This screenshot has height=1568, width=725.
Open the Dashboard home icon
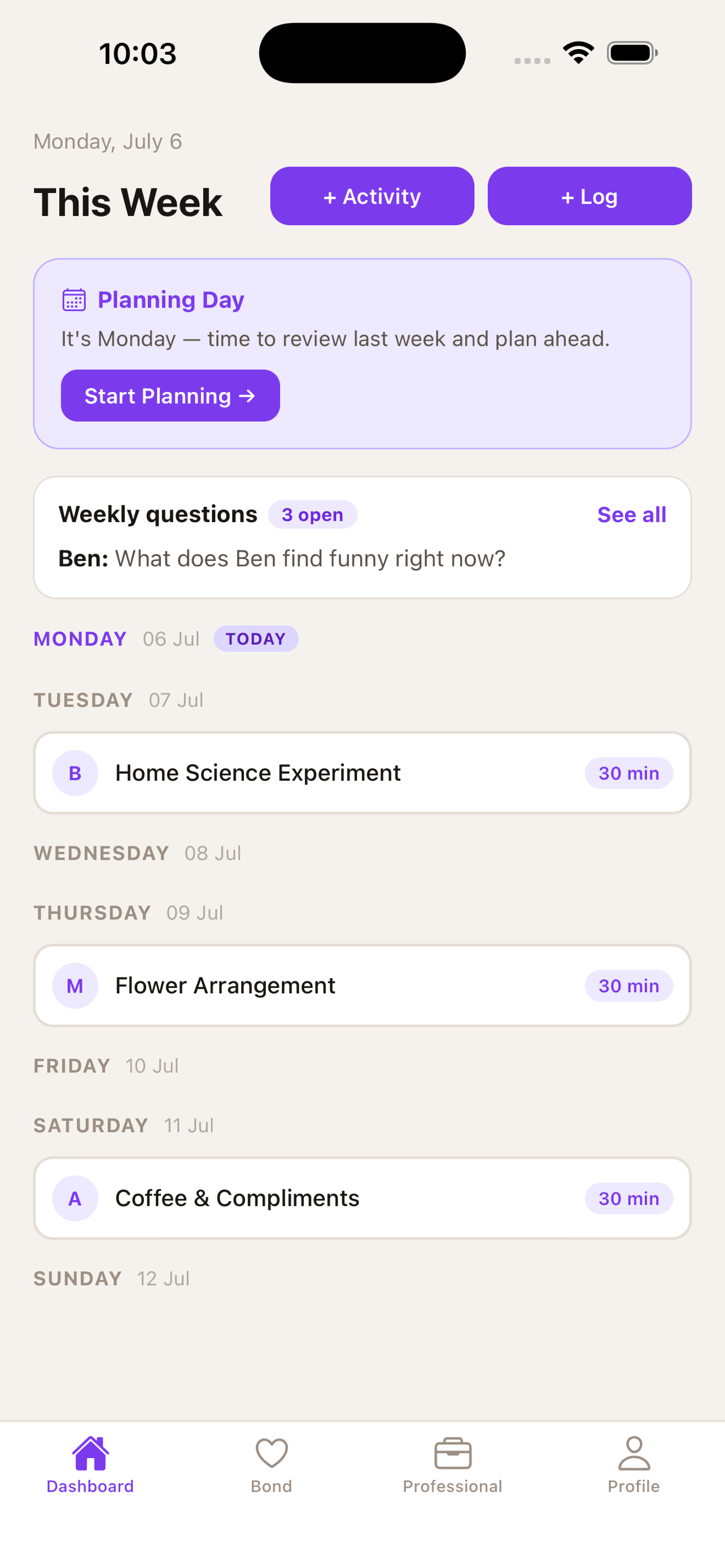coord(90,1453)
